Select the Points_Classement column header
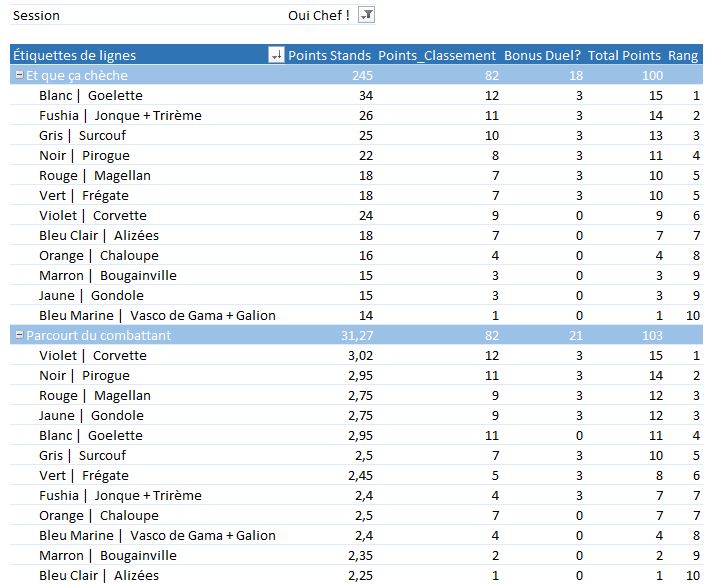The image size is (715, 584). (x=437, y=56)
